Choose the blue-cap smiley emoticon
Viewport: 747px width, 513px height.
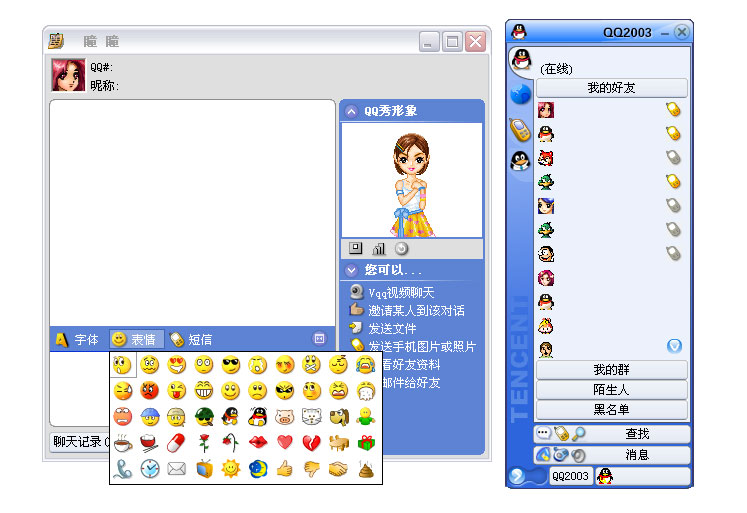tap(150, 417)
